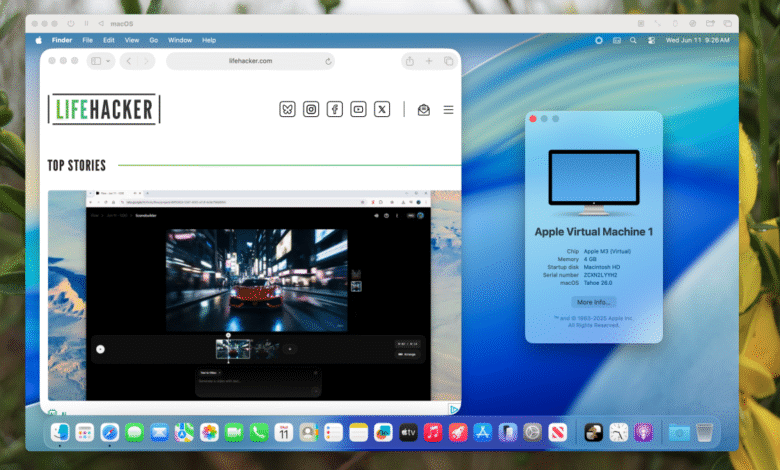The height and width of the screenshot is (470, 780).
Task: Open the top story featured image
Action: (254, 295)
